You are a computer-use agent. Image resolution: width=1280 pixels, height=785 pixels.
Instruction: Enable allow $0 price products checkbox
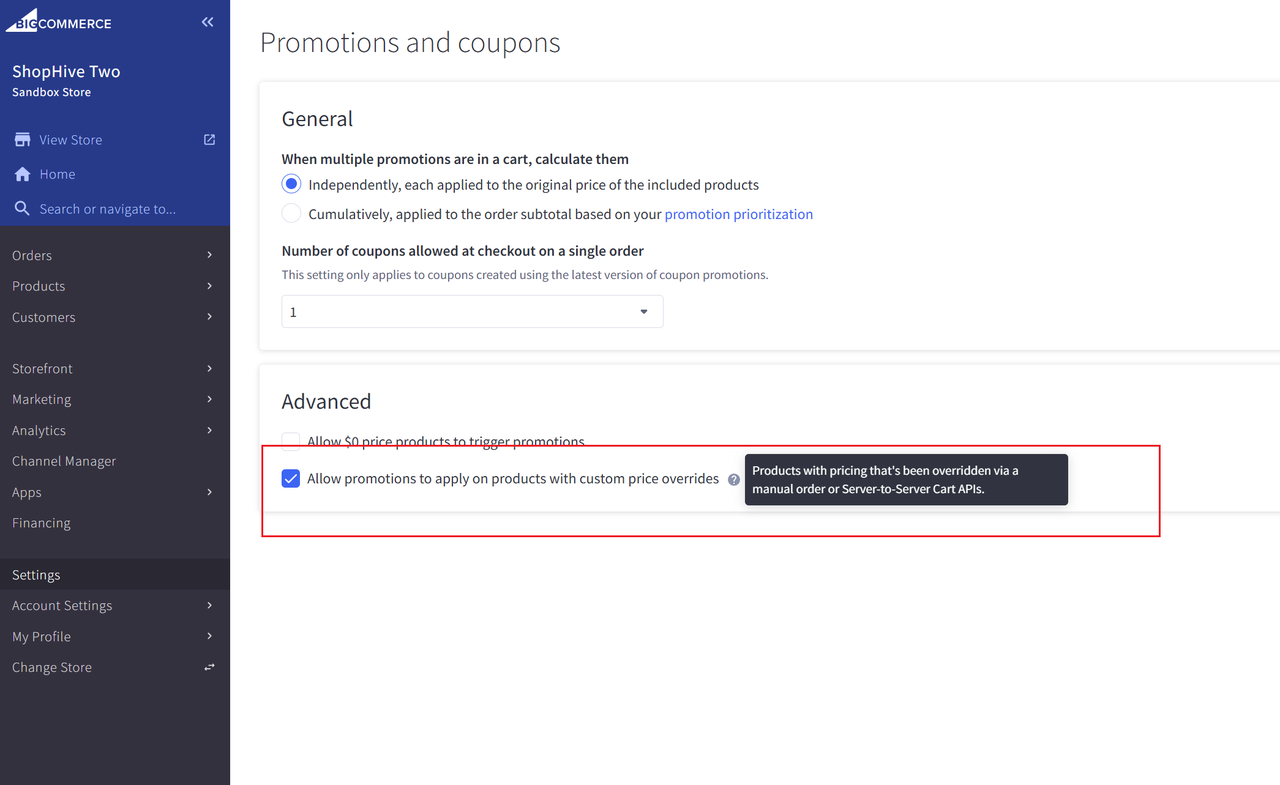[x=291, y=441]
